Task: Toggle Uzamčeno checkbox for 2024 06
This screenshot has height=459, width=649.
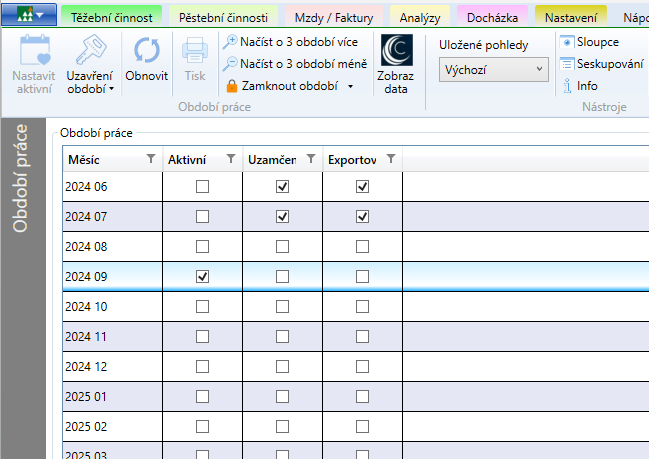Action: click(x=283, y=187)
